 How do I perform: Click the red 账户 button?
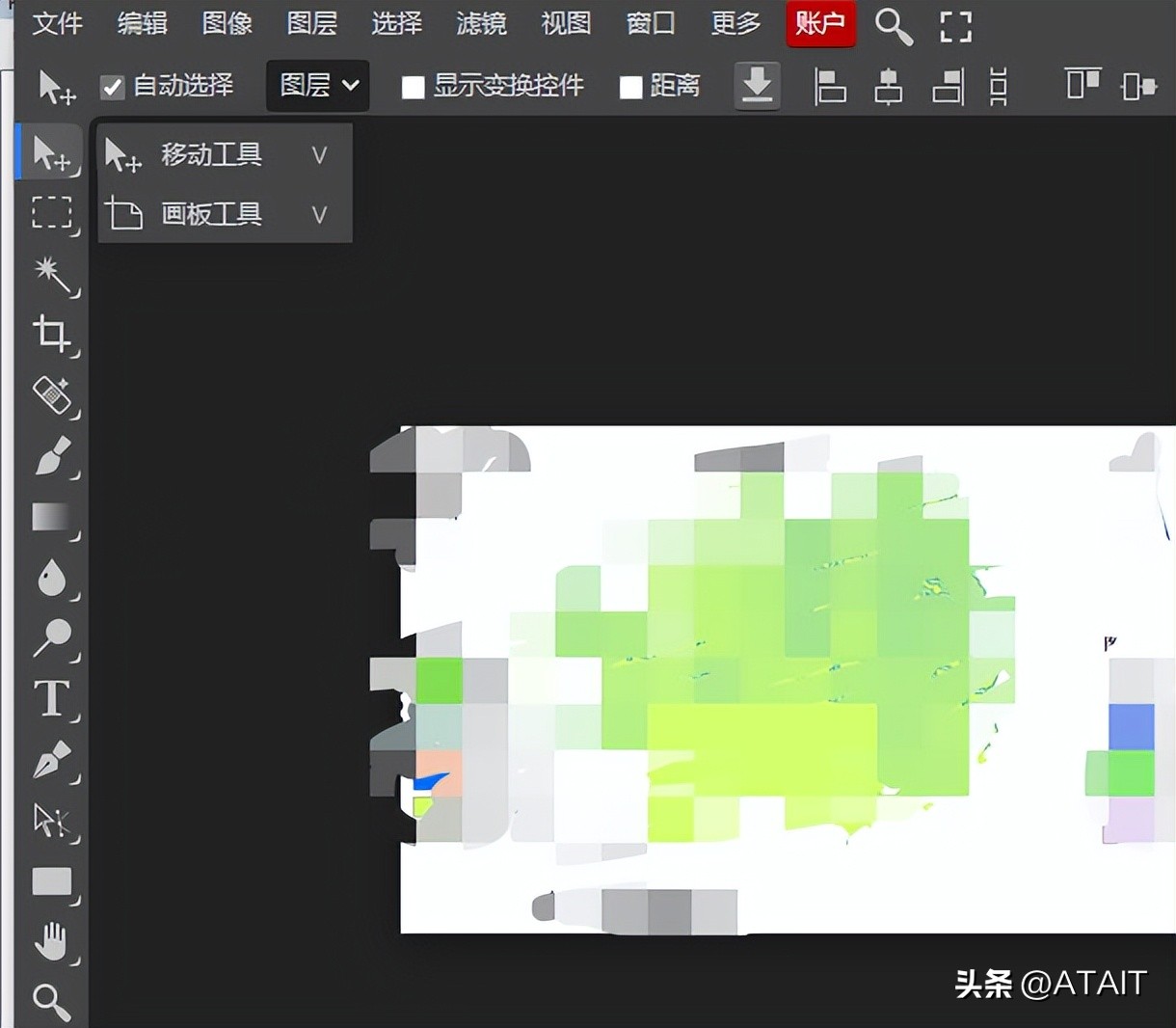(820, 24)
